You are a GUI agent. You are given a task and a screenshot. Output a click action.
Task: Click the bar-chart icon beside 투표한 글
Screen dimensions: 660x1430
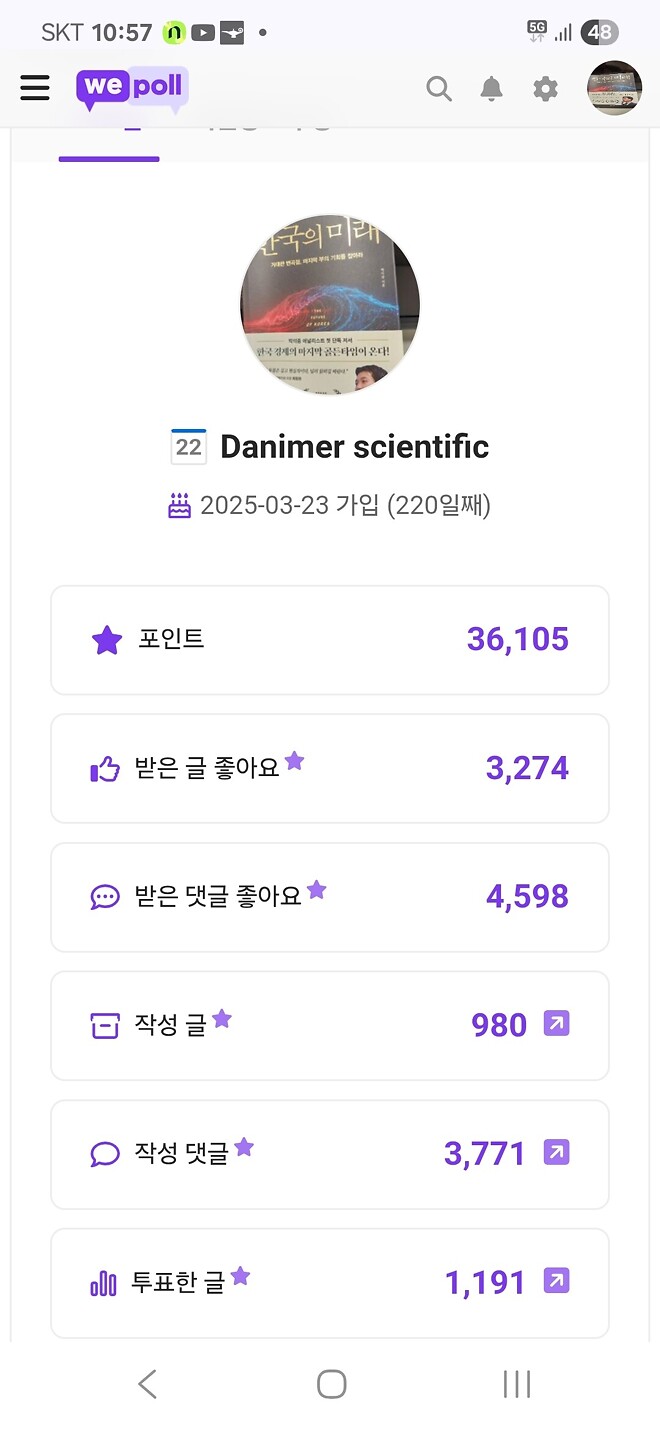point(104,1283)
